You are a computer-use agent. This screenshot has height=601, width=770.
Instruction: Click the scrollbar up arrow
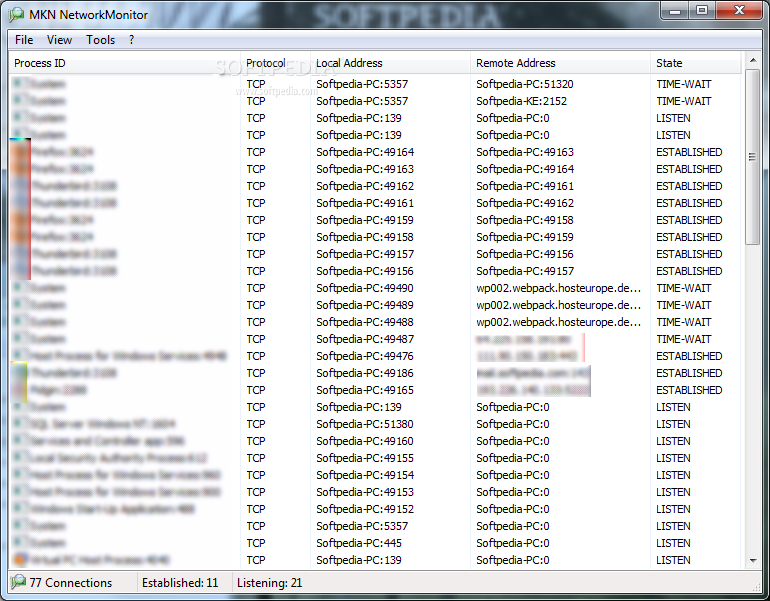pyautogui.click(x=752, y=60)
